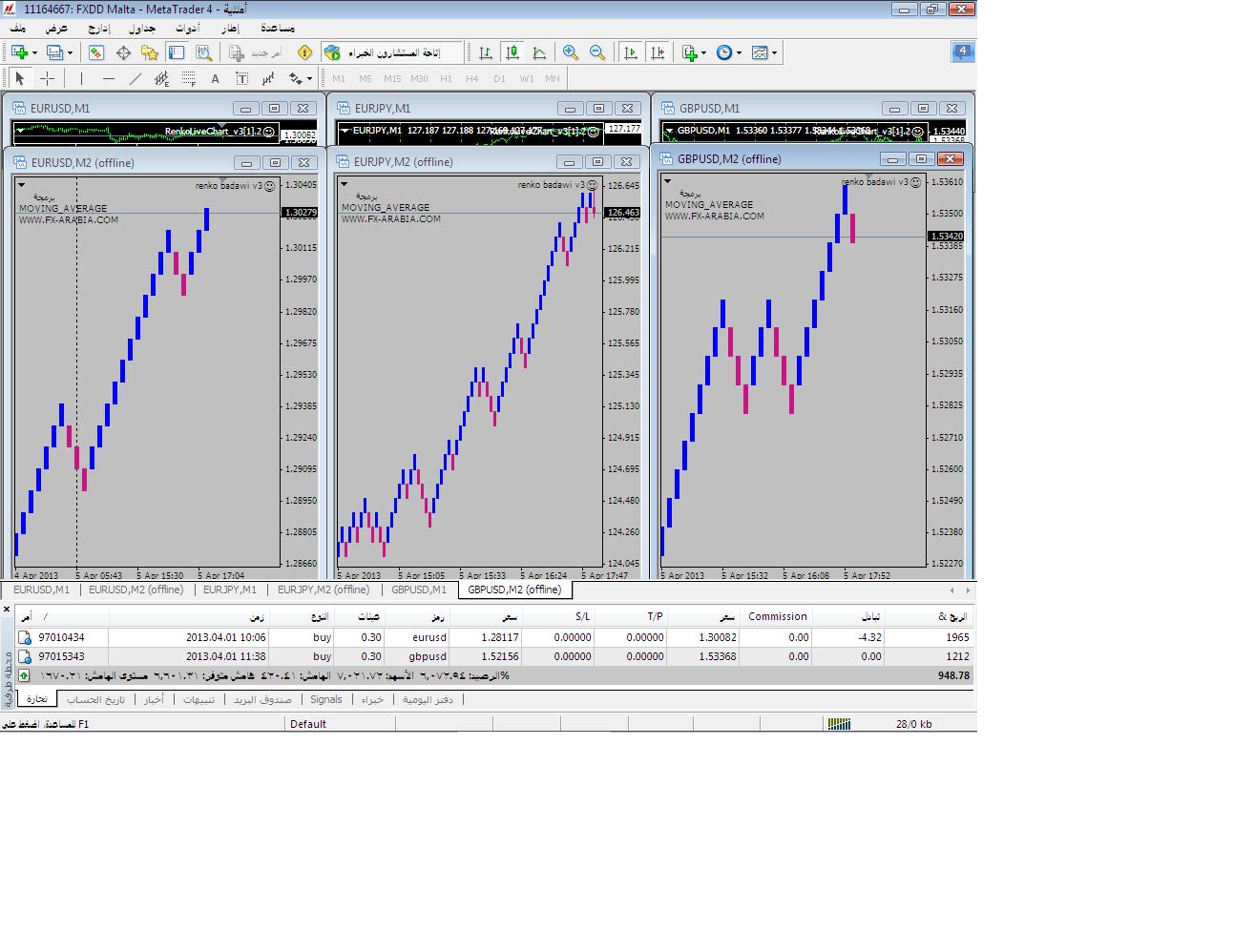Screen dimensions: 1233x952
Task: Toggle the Expert Advisors AutoTrading button
Action: click(392, 52)
